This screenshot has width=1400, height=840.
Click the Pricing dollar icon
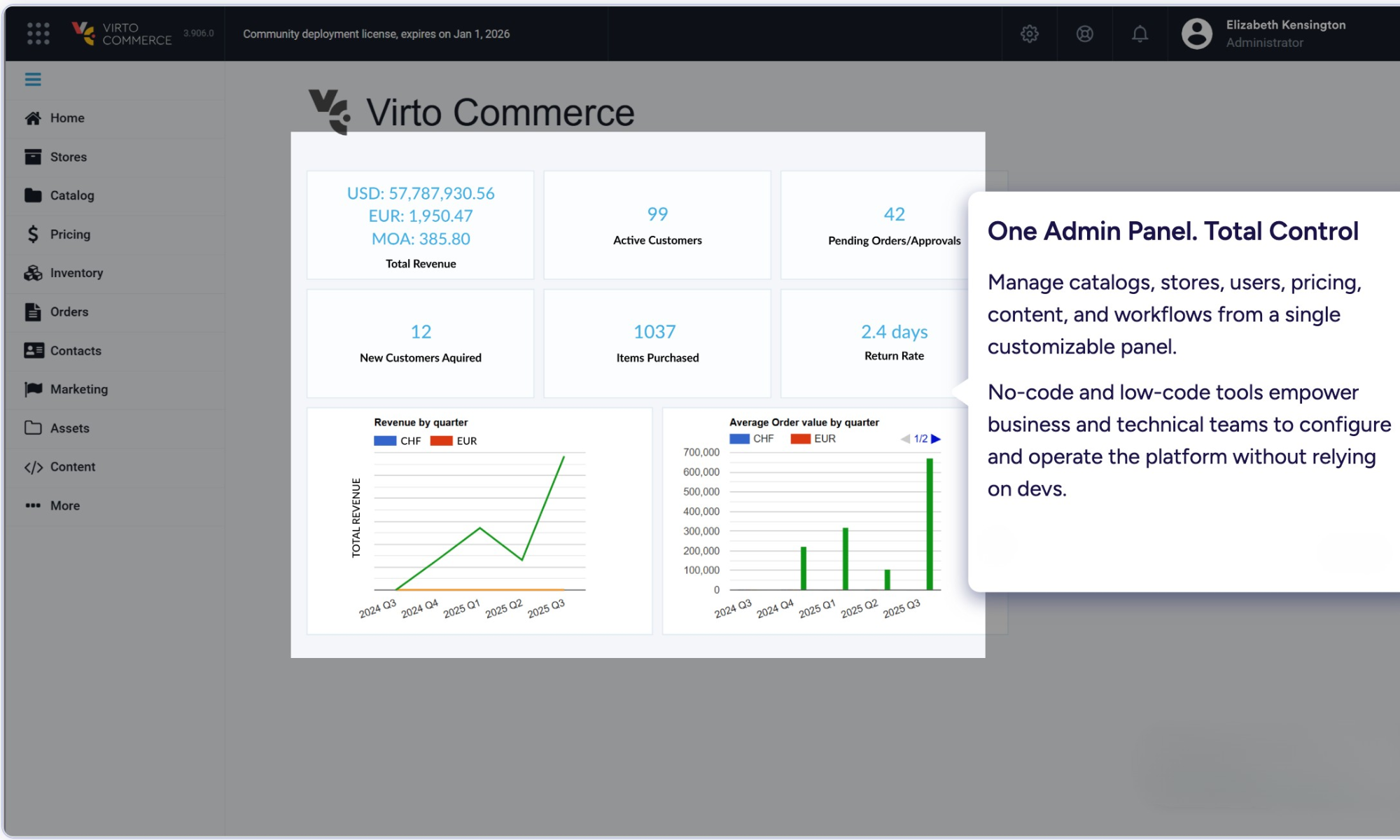pyautogui.click(x=33, y=234)
